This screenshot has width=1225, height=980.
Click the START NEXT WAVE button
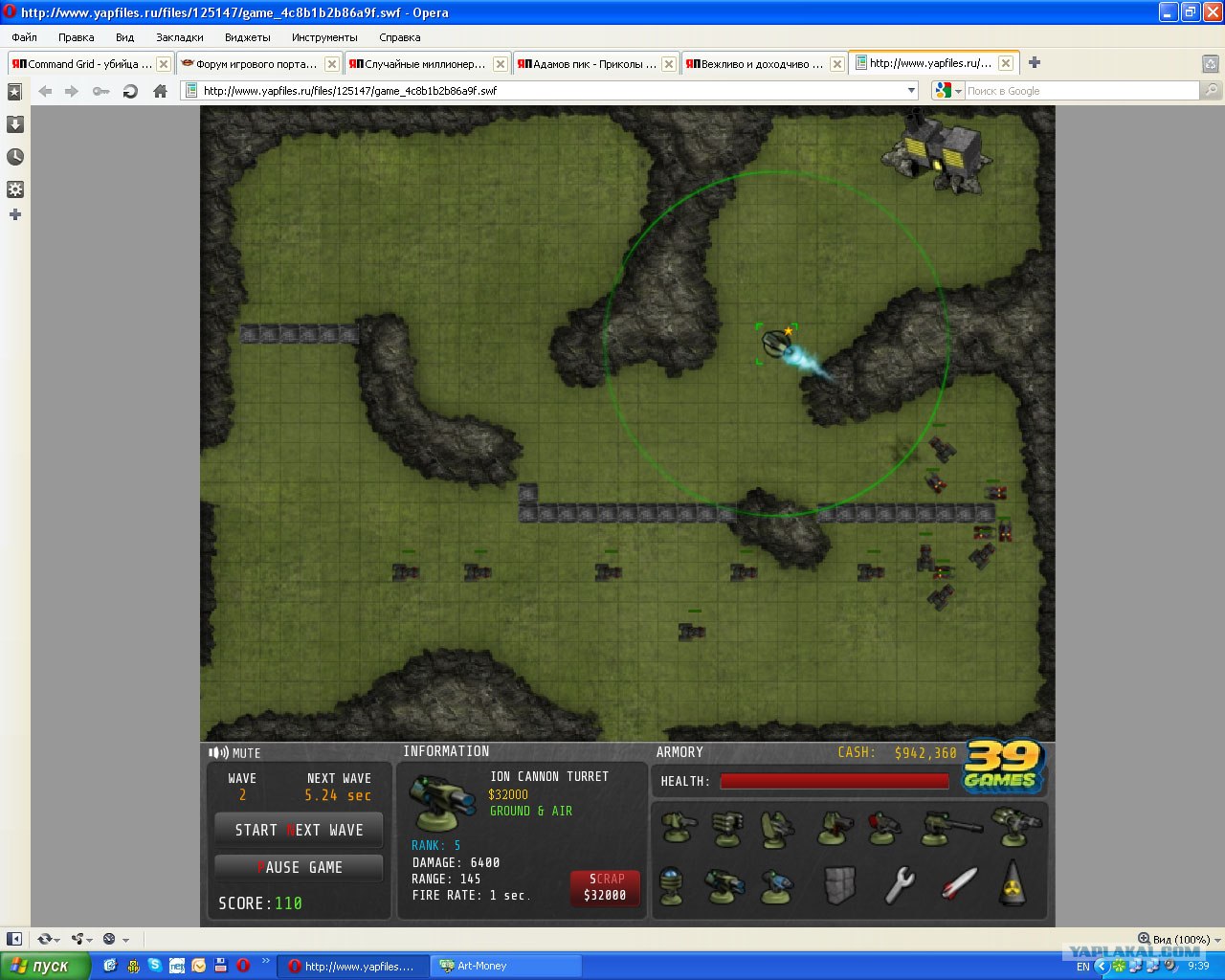[299, 830]
